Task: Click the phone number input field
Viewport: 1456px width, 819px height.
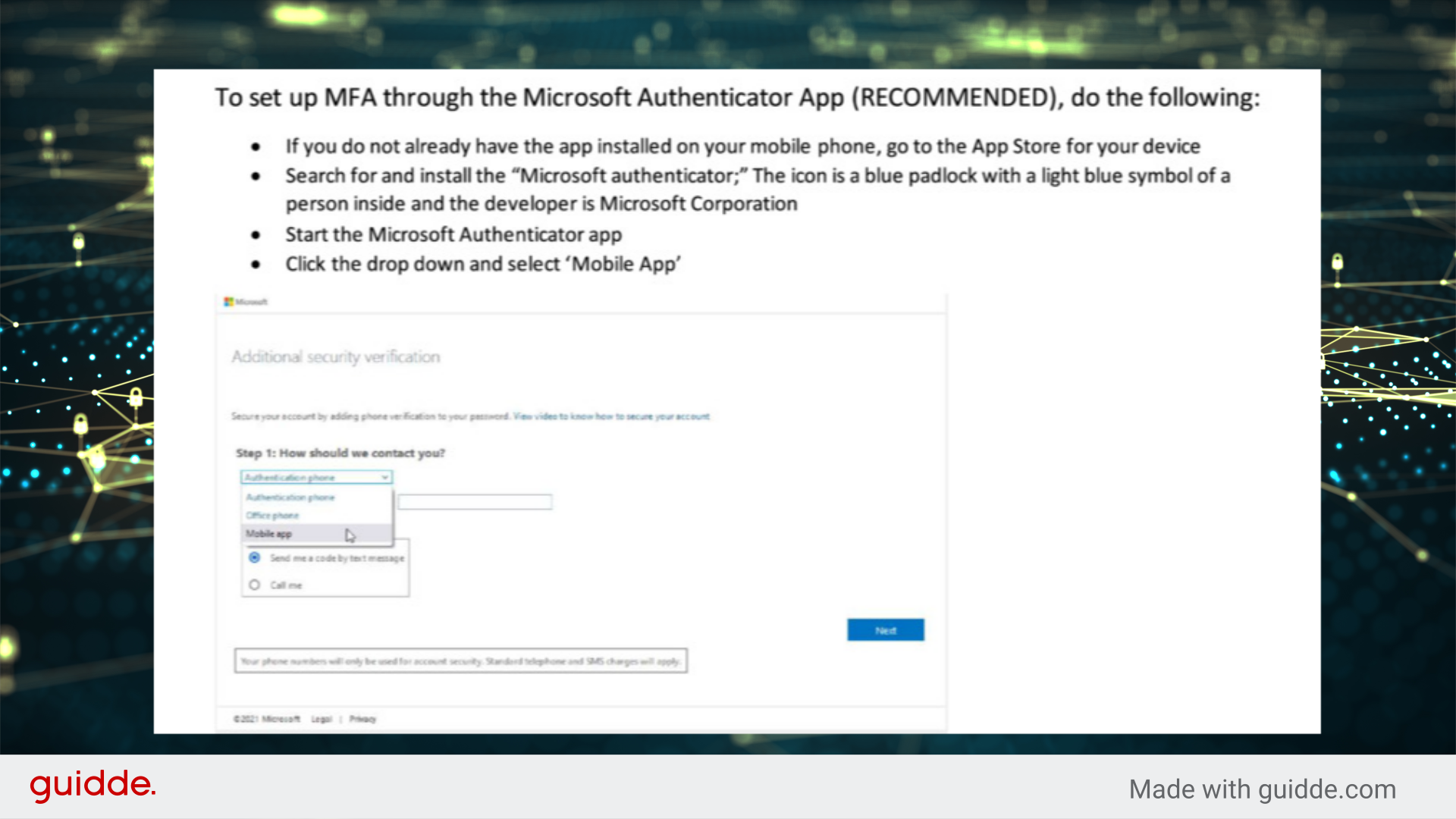Action: [475, 501]
